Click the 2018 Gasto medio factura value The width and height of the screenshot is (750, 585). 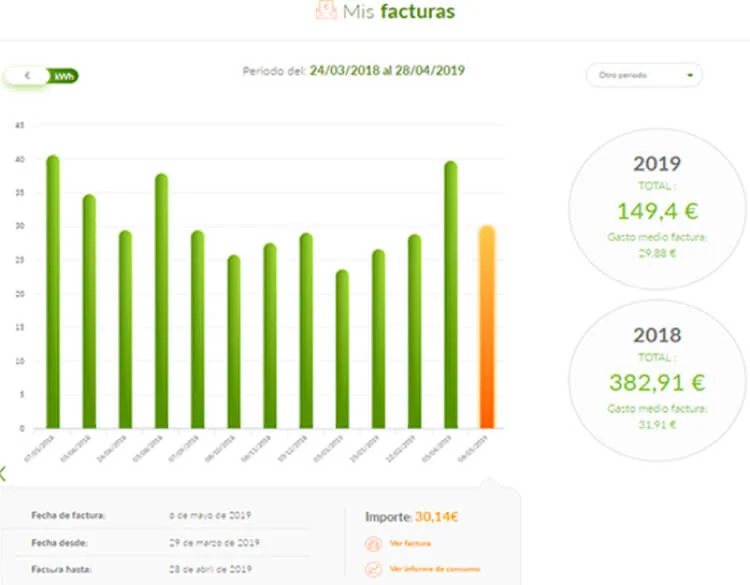pyautogui.click(x=657, y=425)
